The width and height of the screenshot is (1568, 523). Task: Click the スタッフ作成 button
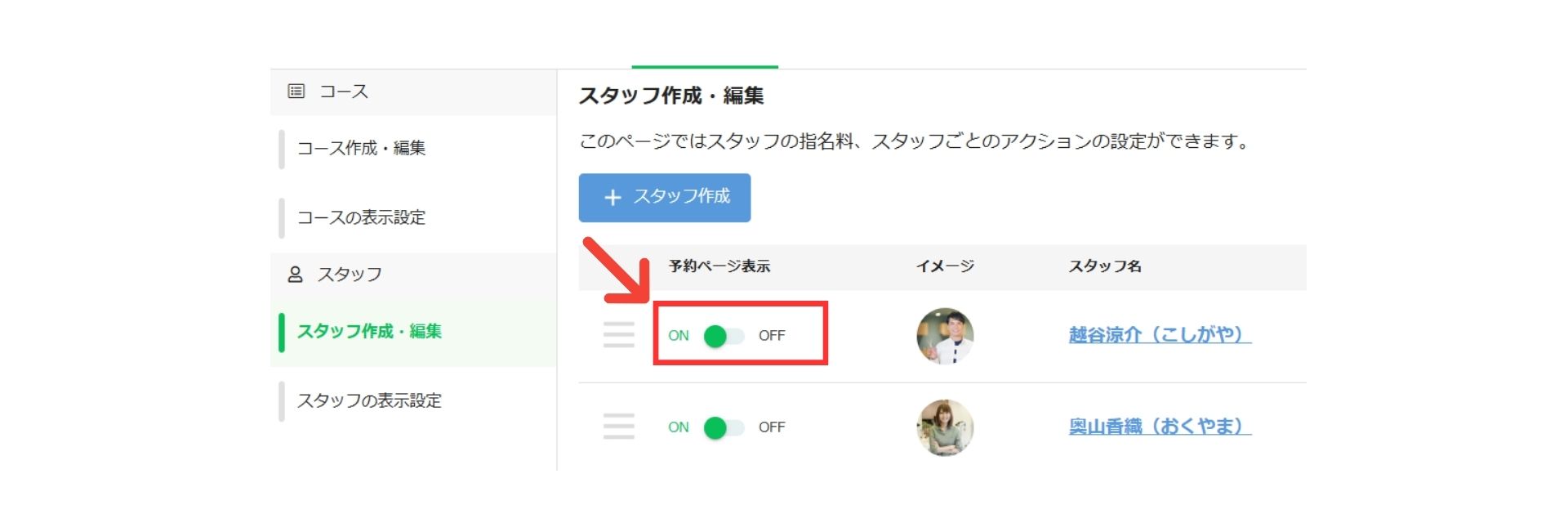[x=665, y=198]
